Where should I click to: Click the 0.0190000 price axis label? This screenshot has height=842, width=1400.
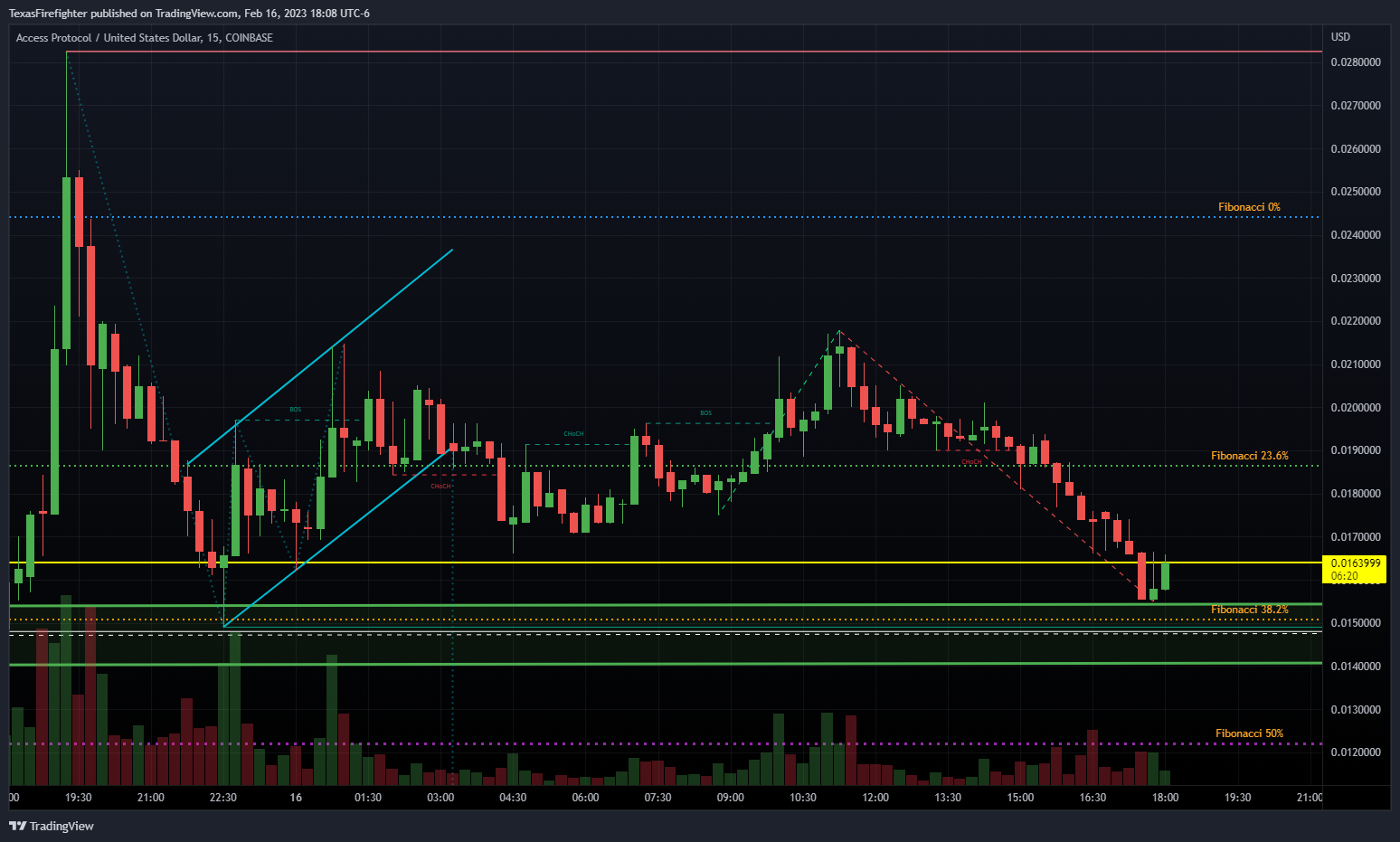[x=1356, y=450]
